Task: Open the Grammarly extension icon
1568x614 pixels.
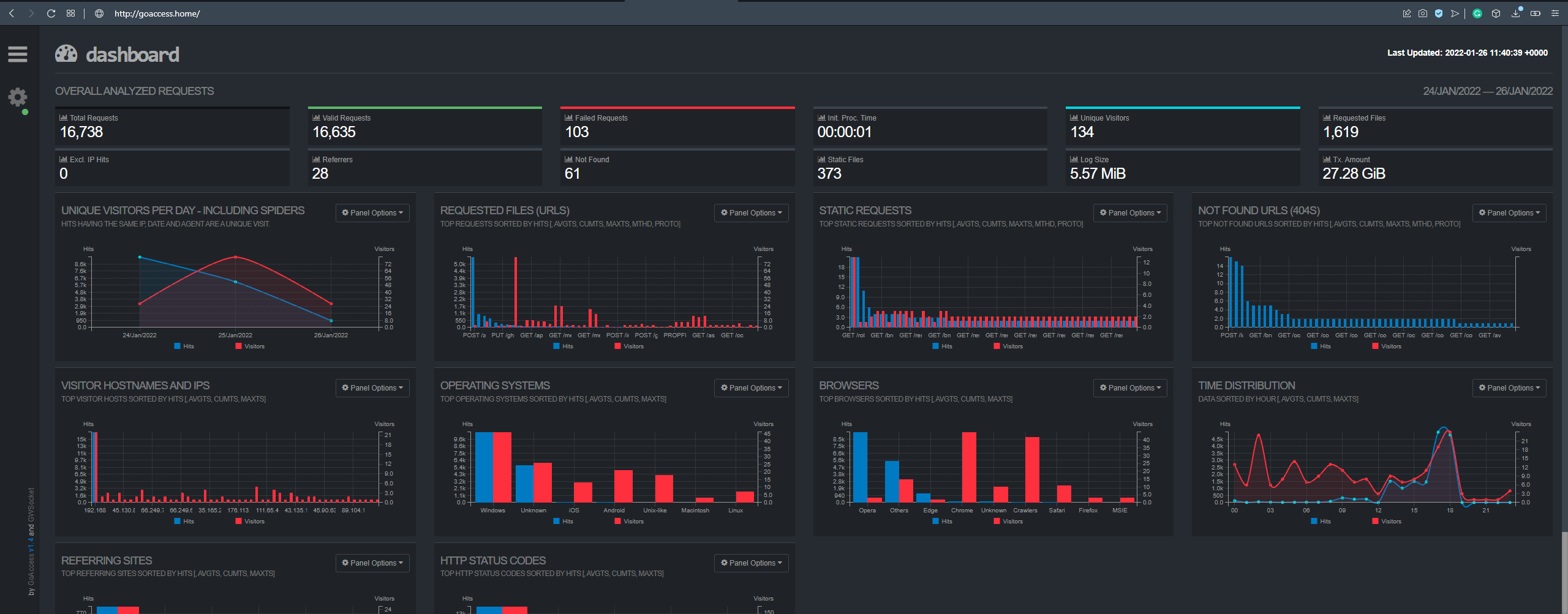Action: pos(1477,13)
